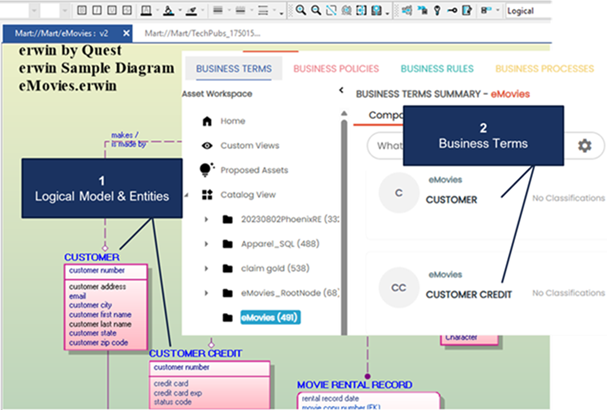Open the line color dropdown arrow

tap(202, 10)
